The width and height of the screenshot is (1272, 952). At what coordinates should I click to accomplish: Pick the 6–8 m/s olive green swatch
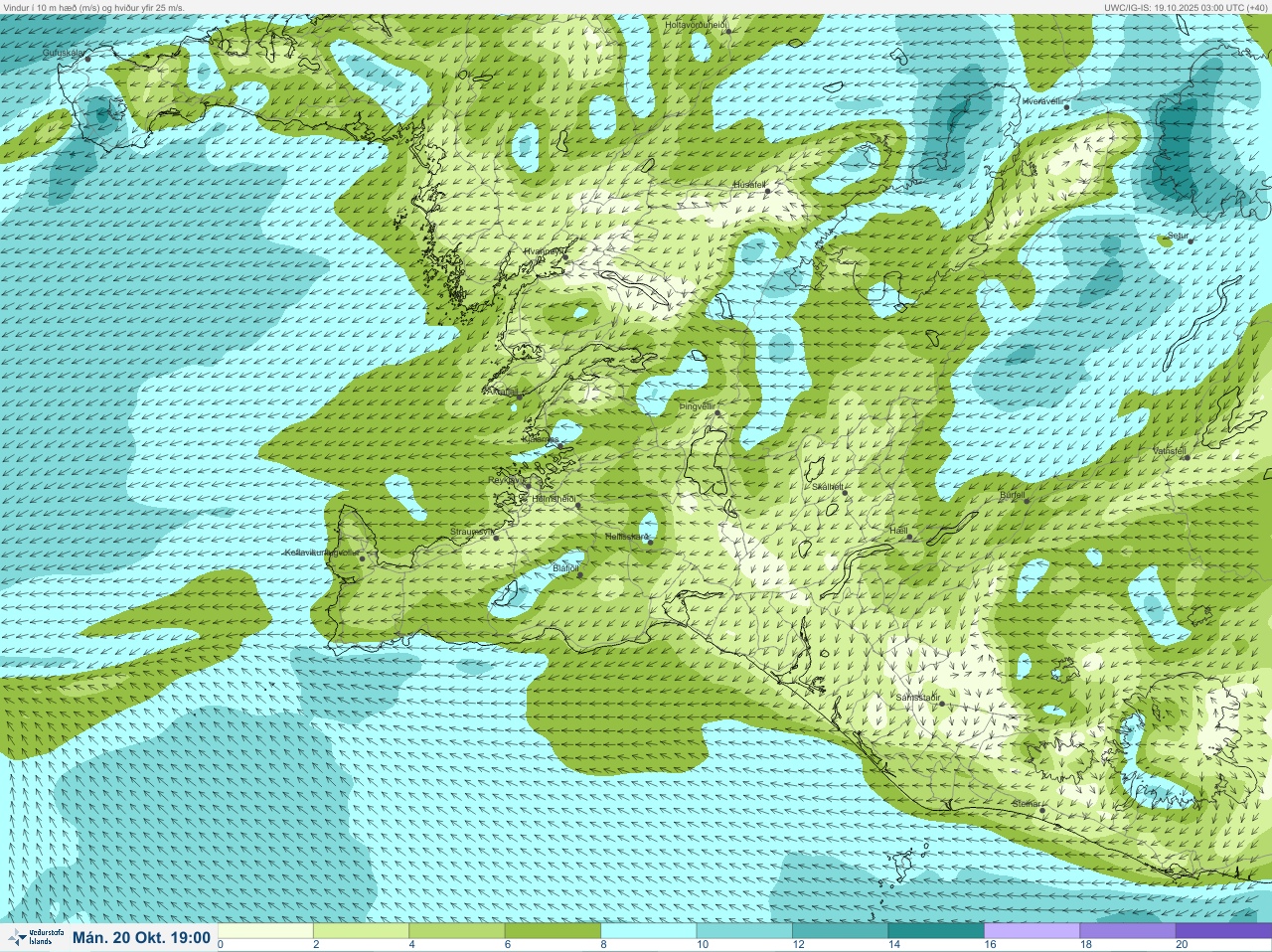(x=553, y=931)
